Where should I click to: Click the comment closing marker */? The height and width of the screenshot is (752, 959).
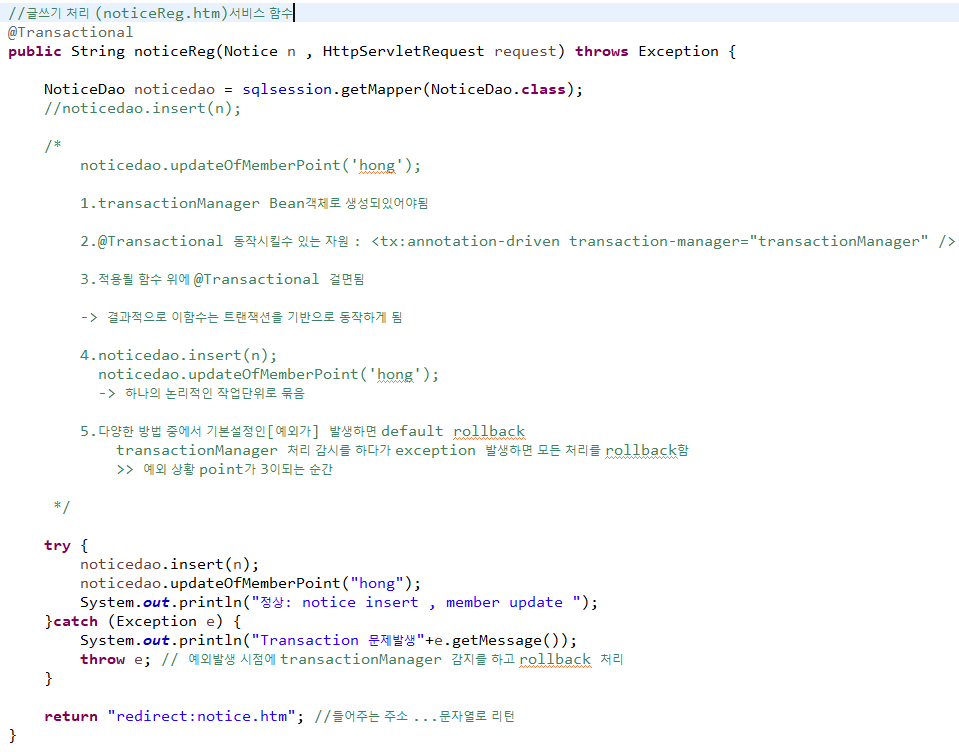coord(62,507)
